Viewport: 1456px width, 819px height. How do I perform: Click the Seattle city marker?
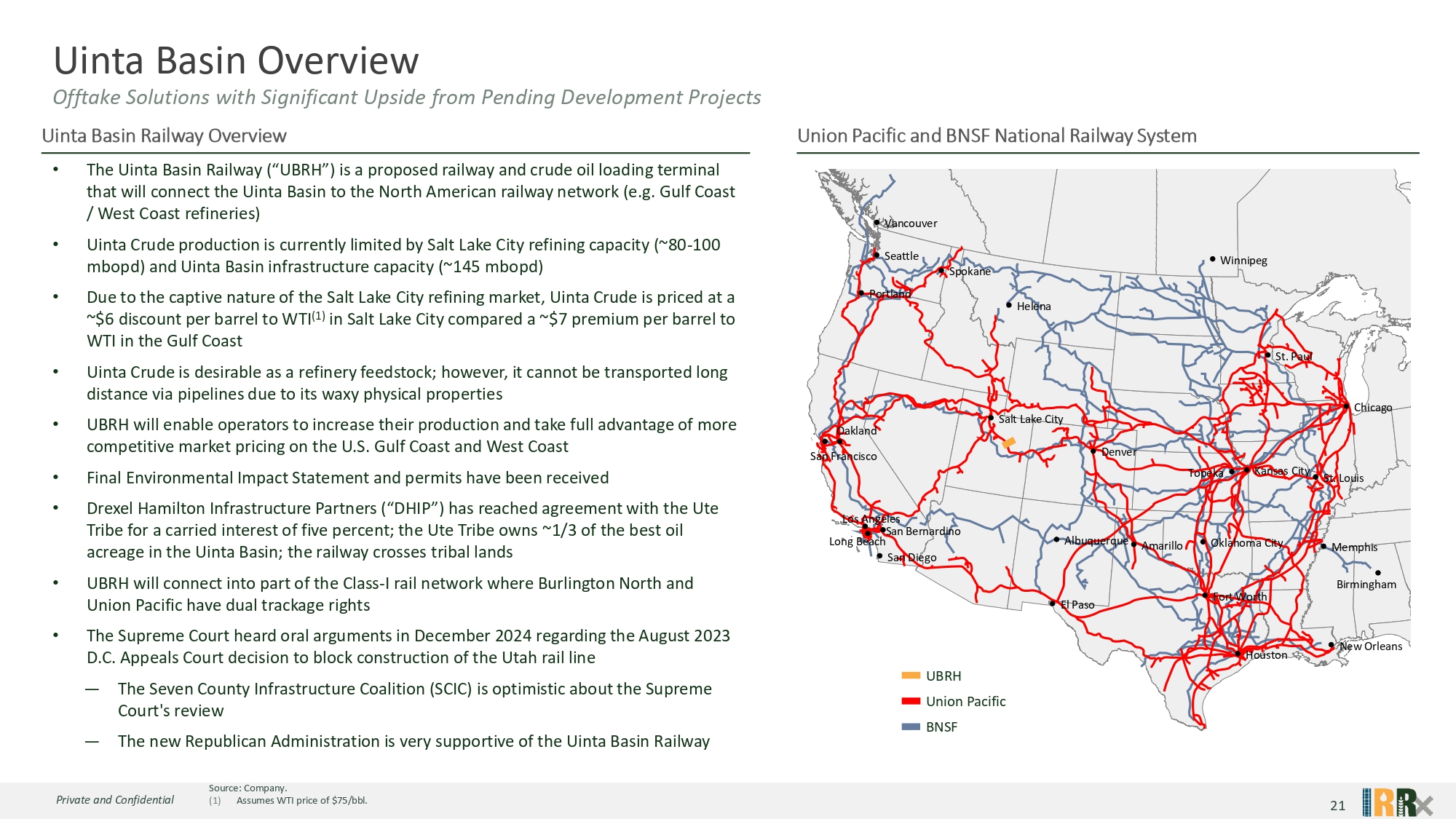pos(877,256)
